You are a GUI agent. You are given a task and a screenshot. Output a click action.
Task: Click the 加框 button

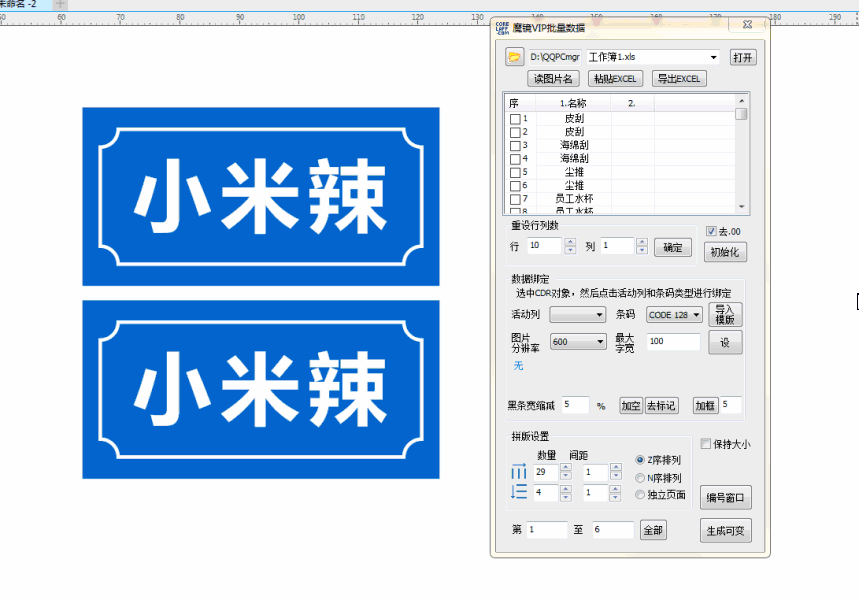[x=705, y=405]
